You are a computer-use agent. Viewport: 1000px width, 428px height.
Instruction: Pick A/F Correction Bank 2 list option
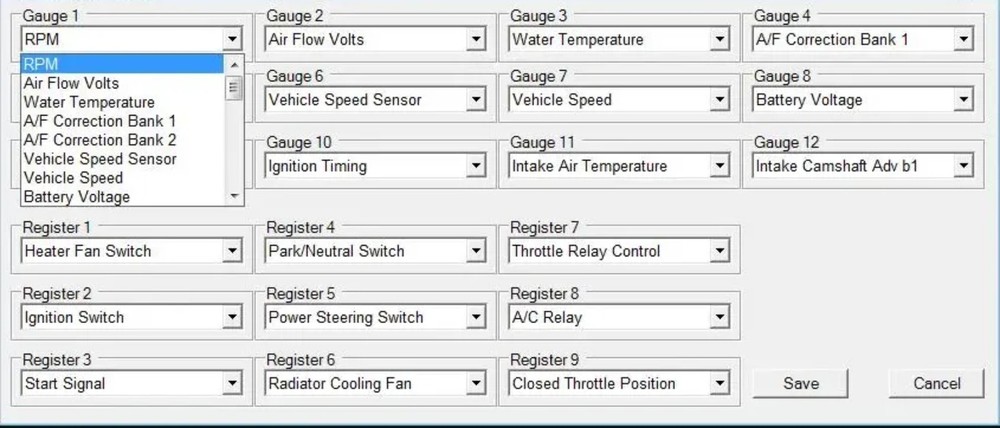pyautogui.click(x=100, y=140)
